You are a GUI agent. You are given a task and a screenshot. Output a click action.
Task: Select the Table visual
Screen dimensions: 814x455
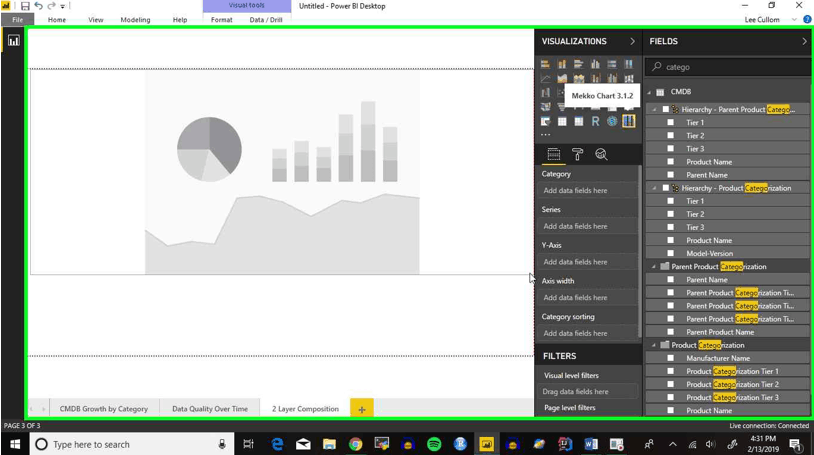(x=562, y=122)
